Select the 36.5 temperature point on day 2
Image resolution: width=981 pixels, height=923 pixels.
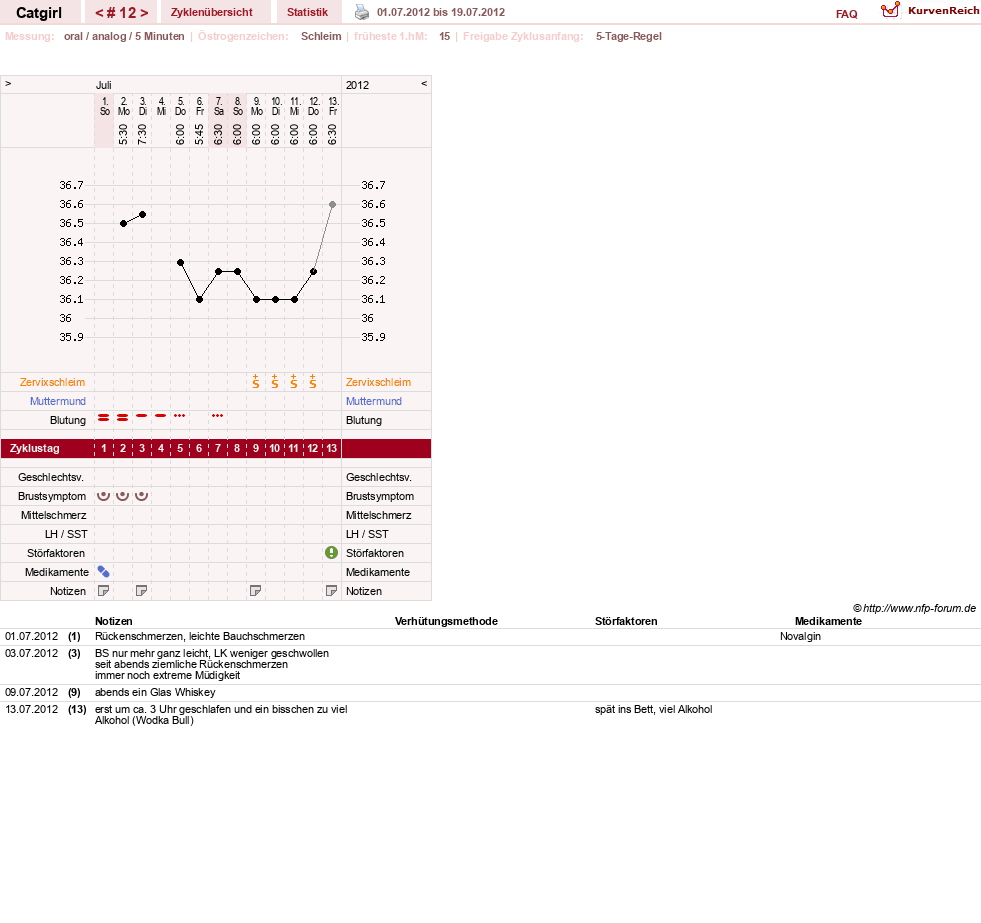point(123,223)
